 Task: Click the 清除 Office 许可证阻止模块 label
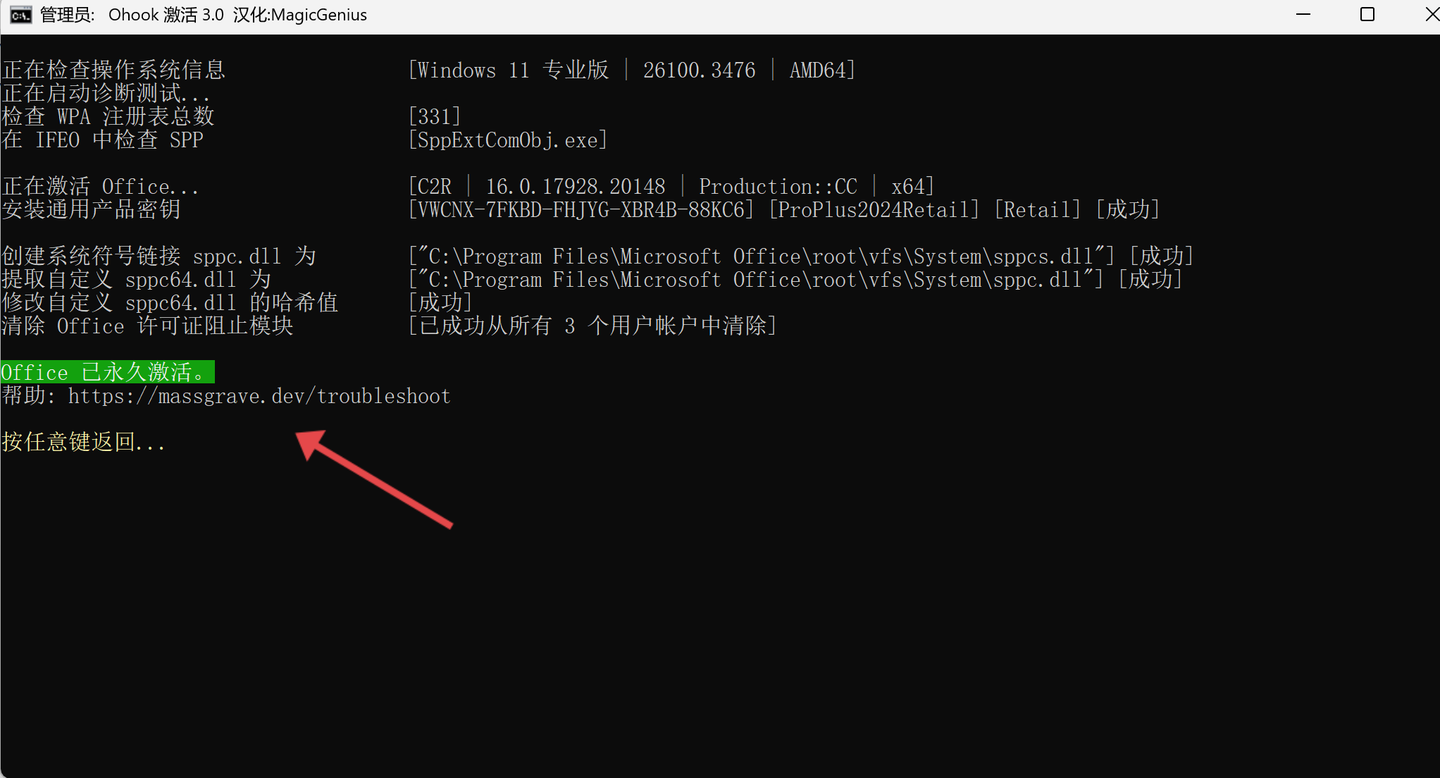click(147, 326)
